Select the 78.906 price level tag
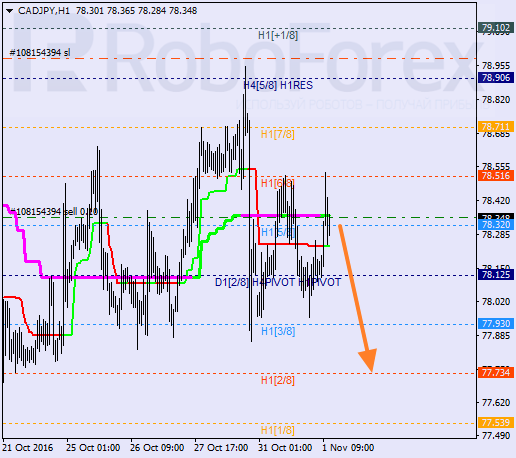This screenshot has height=458, width=516. pos(496,78)
